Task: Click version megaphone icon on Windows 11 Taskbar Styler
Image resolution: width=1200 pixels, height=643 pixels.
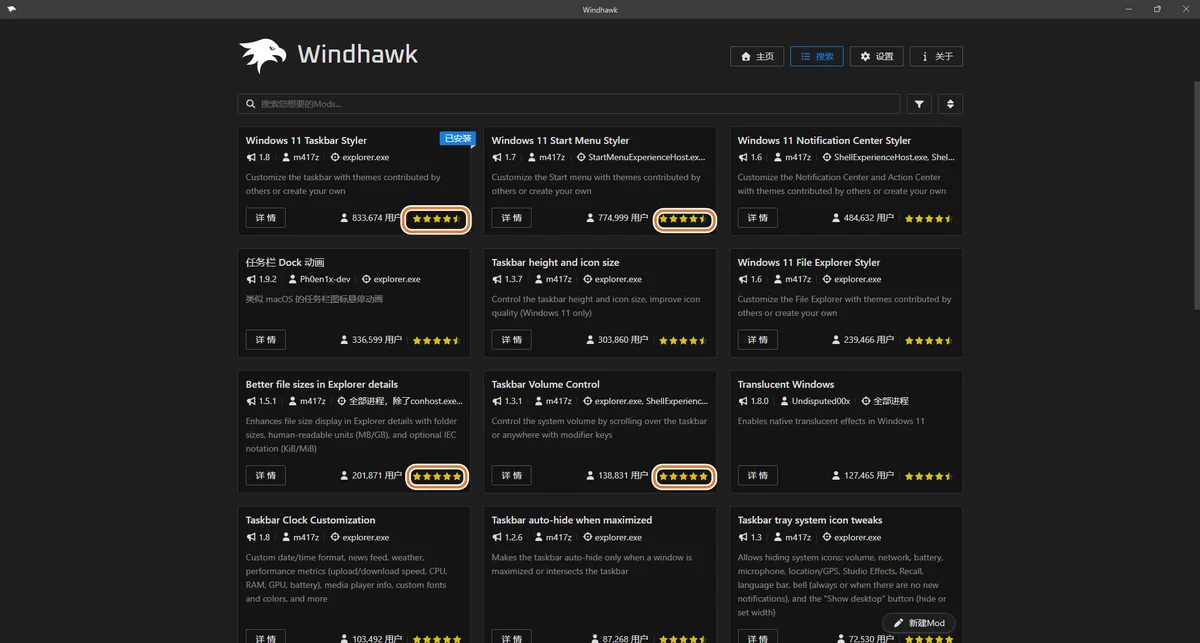Action: point(251,157)
